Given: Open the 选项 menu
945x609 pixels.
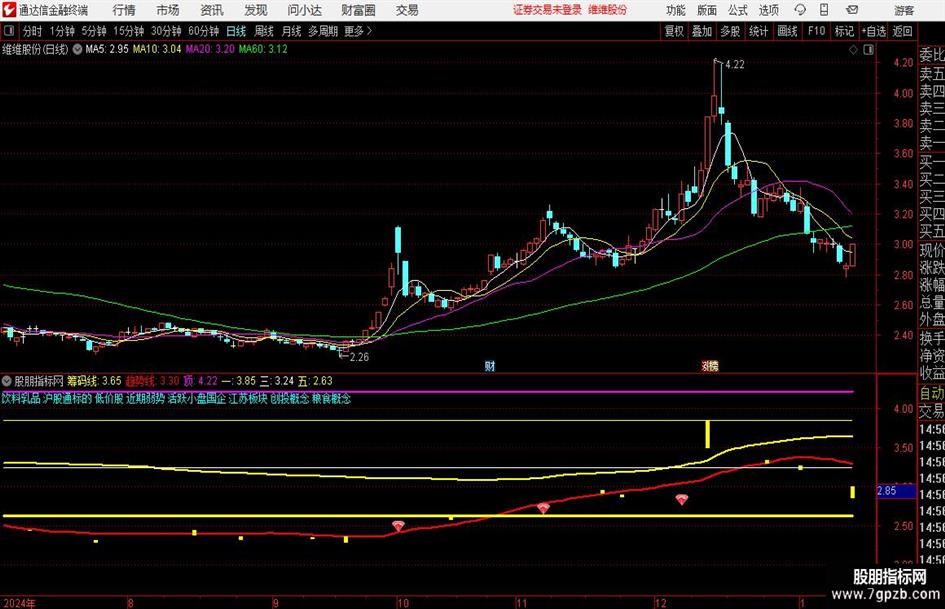Looking at the screenshot, I should tap(769, 10).
